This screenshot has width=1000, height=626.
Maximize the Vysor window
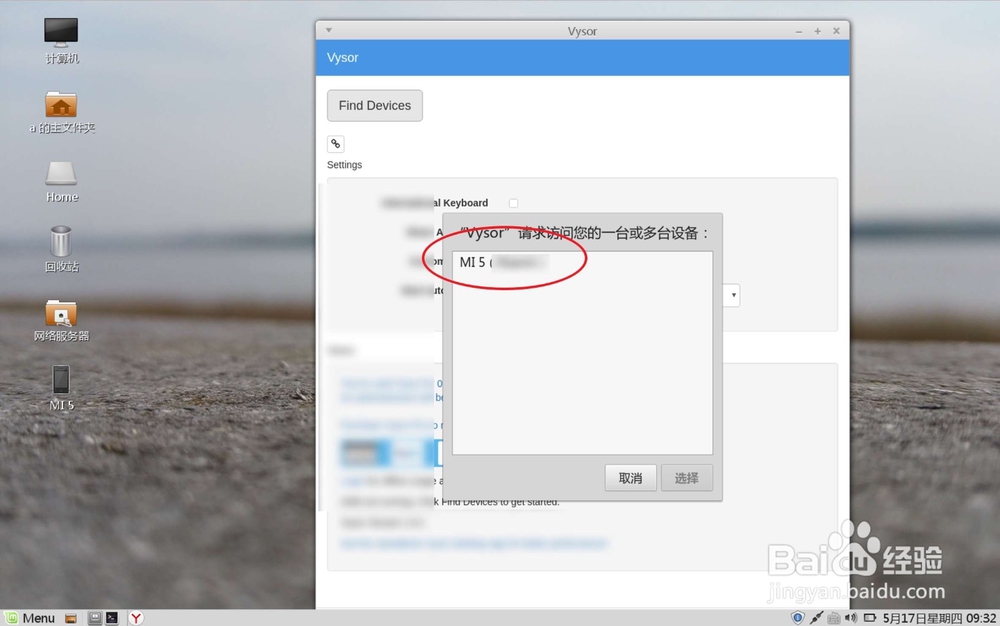pos(817,31)
